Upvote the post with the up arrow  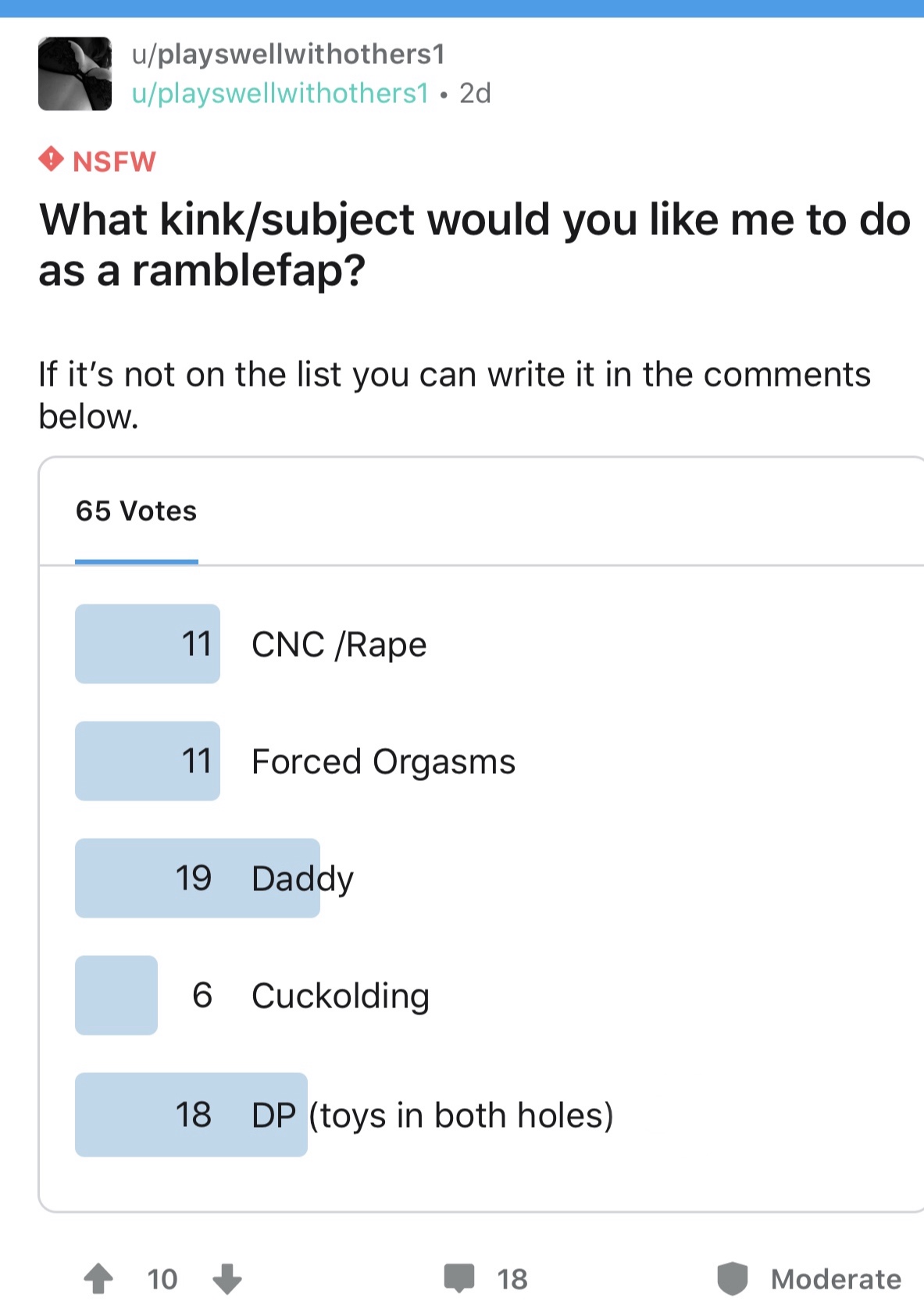point(98,1278)
